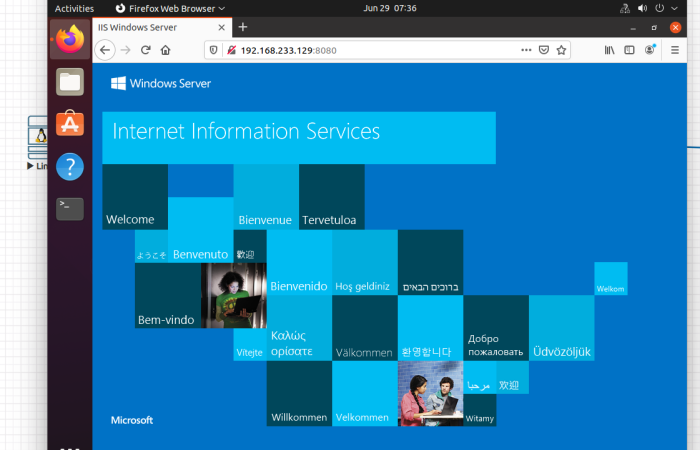Reload the current page
This screenshot has width=700, height=450.
point(146,50)
